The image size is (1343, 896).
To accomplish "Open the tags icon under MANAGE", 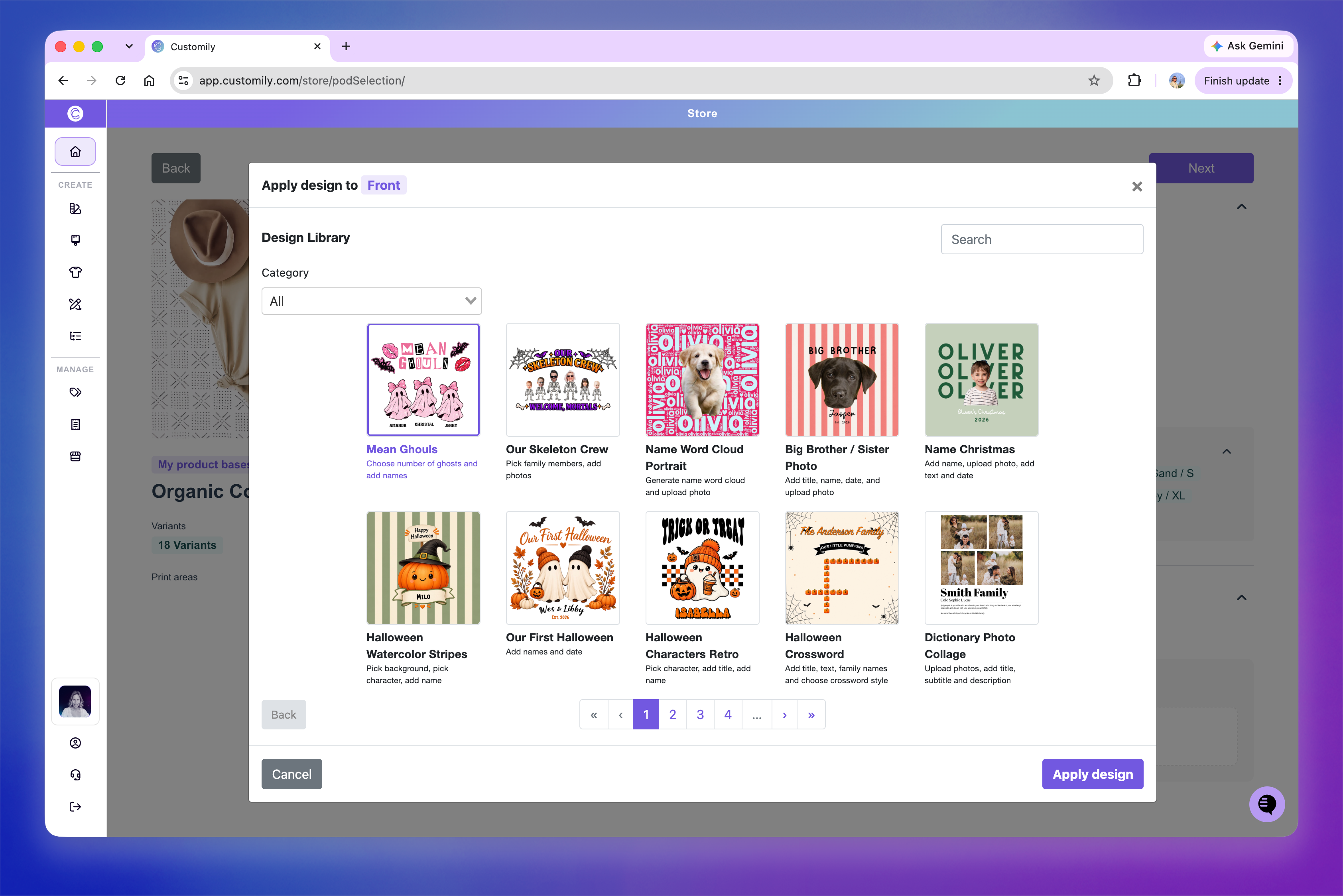I will click(75, 393).
